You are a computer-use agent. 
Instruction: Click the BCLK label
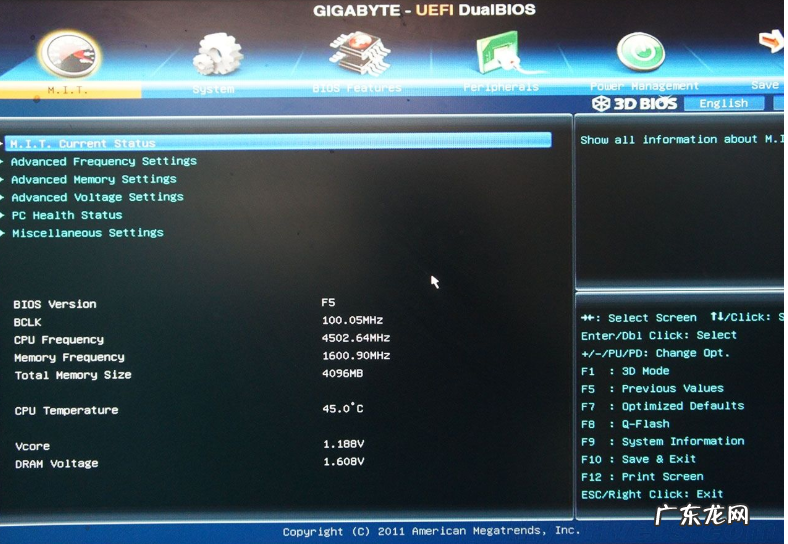coord(28,322)
